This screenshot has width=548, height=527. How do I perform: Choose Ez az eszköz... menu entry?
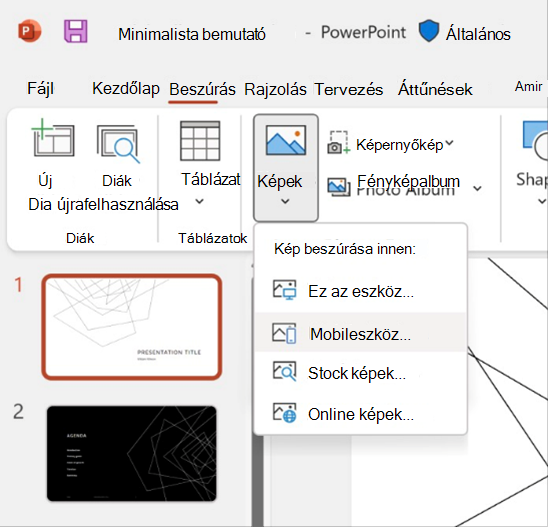click(x=360, y=291)
